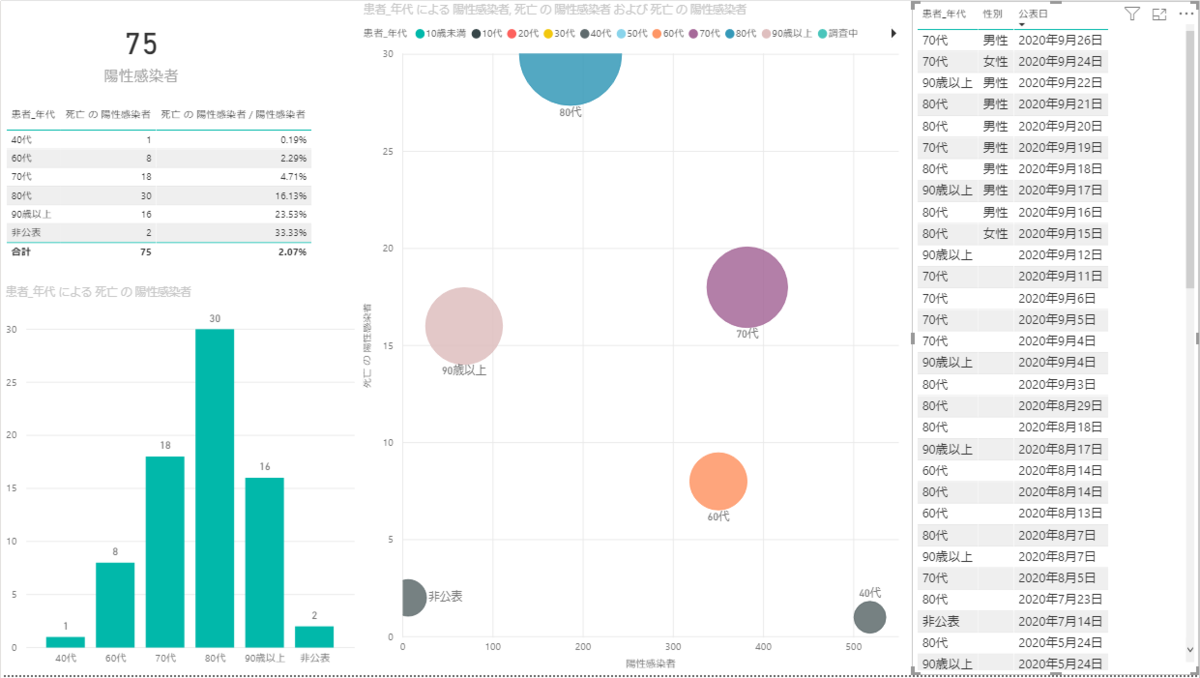
Task: Select the 70代 bar showing 18
Action: point(165,552)
